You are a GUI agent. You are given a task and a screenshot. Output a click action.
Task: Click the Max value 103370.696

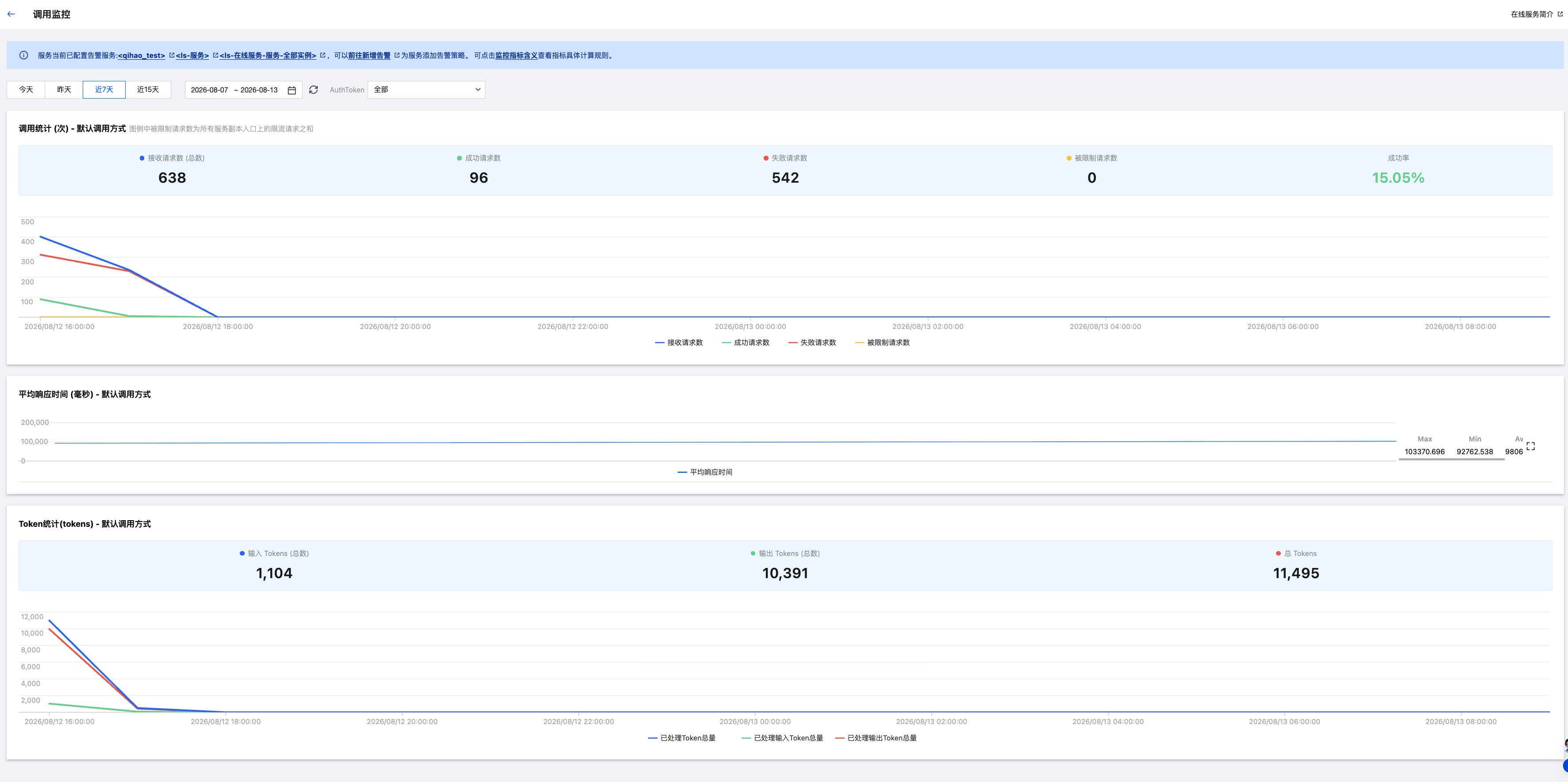coord(1425,452)
